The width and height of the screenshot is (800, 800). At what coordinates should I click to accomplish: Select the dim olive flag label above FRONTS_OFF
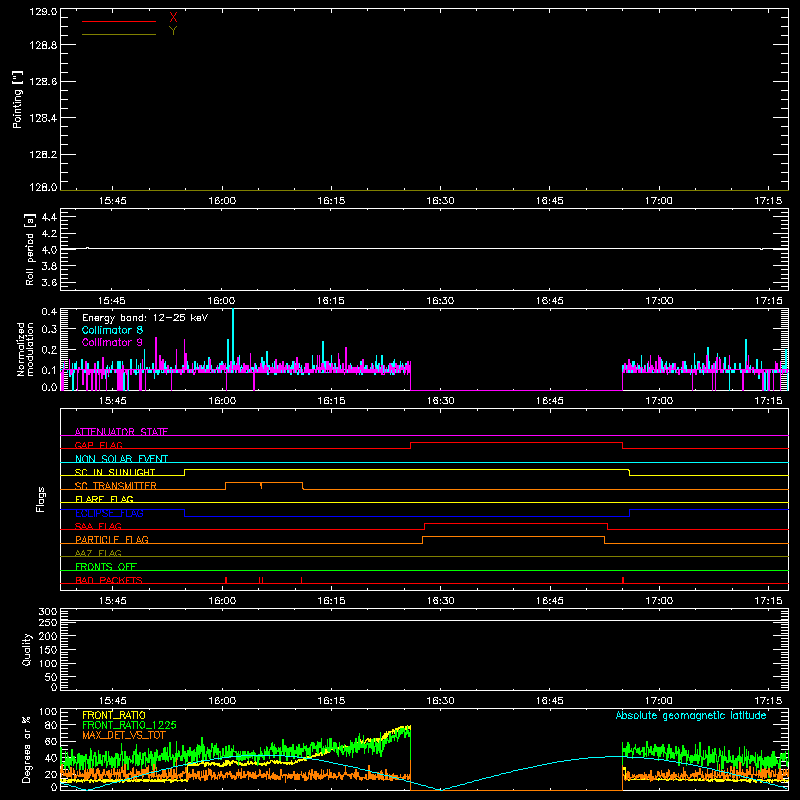(98, 553)
